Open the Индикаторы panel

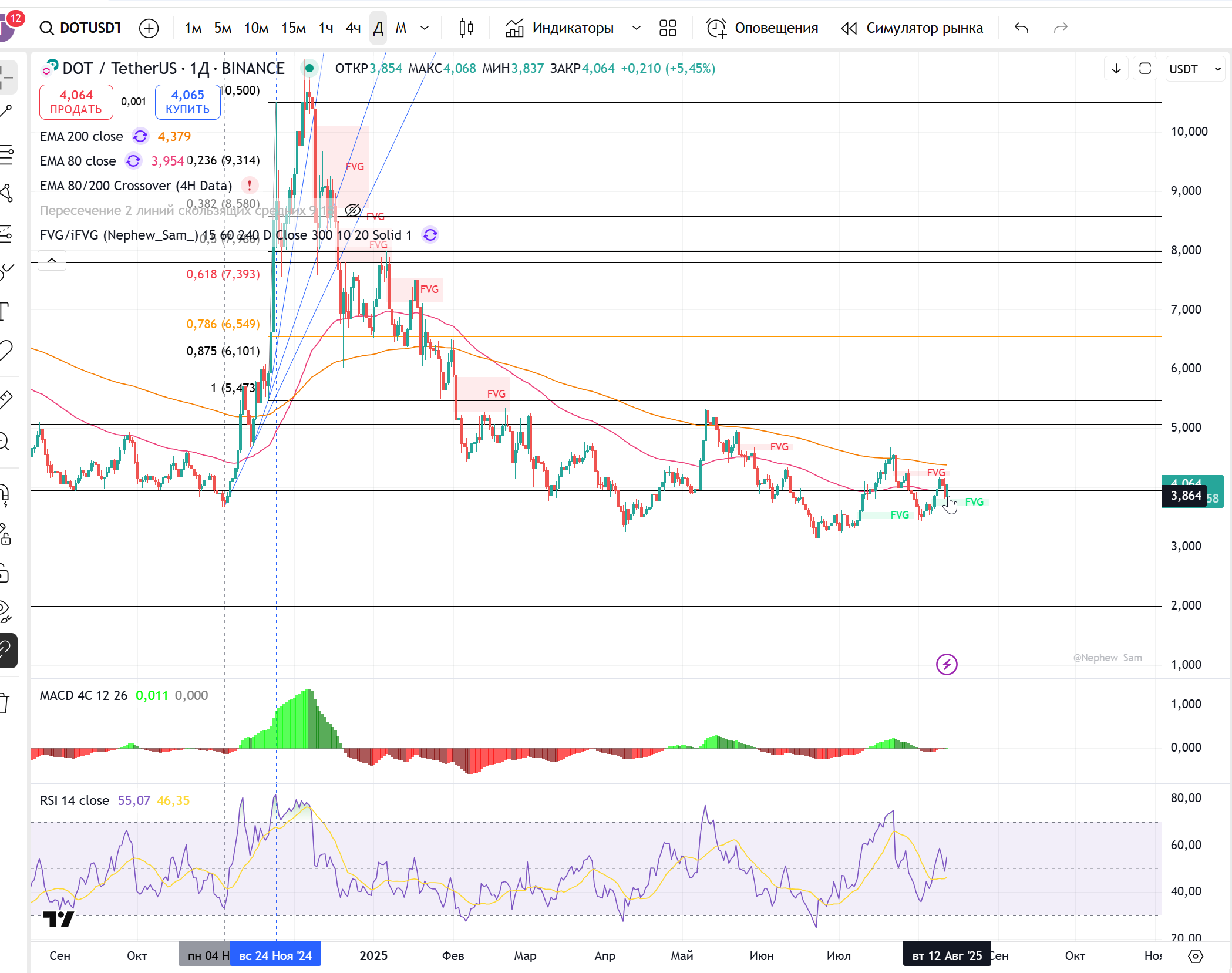point(559,28)
